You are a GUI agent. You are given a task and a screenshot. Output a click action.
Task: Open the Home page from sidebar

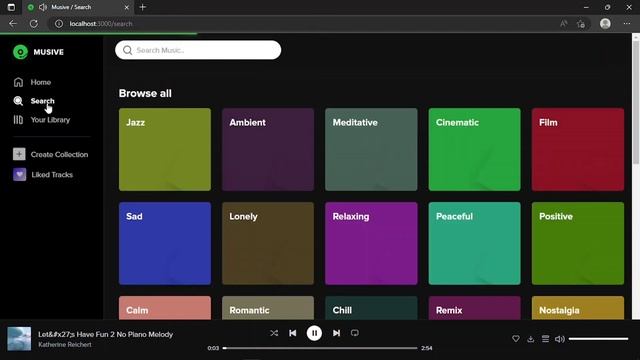click(x=32, y=82)
